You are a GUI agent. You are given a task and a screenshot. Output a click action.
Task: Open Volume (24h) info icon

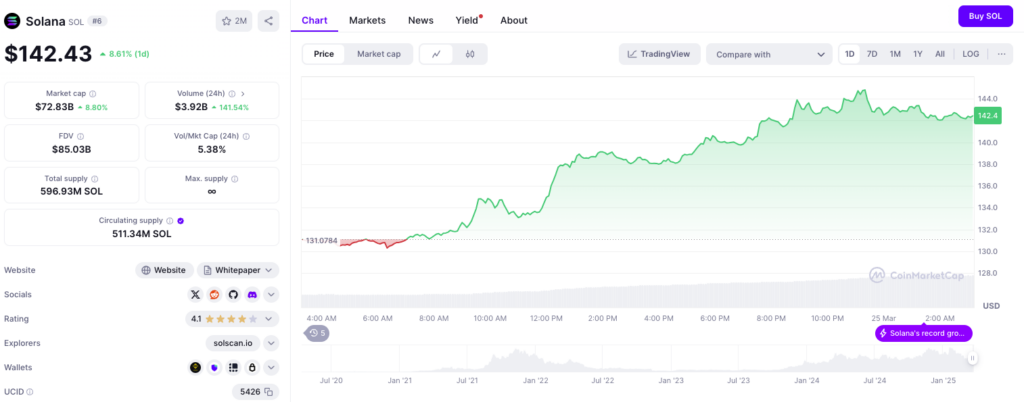click(232, 94)
